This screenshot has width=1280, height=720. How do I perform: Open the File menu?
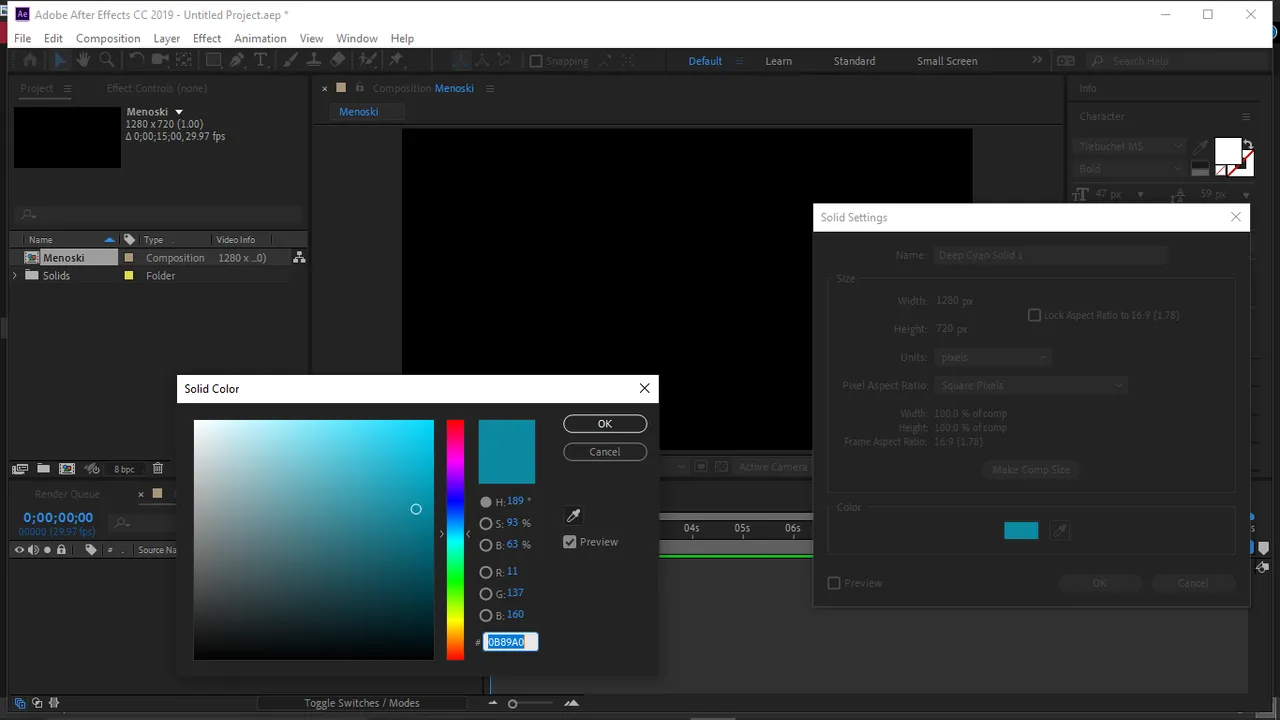[x=22, y=38]
